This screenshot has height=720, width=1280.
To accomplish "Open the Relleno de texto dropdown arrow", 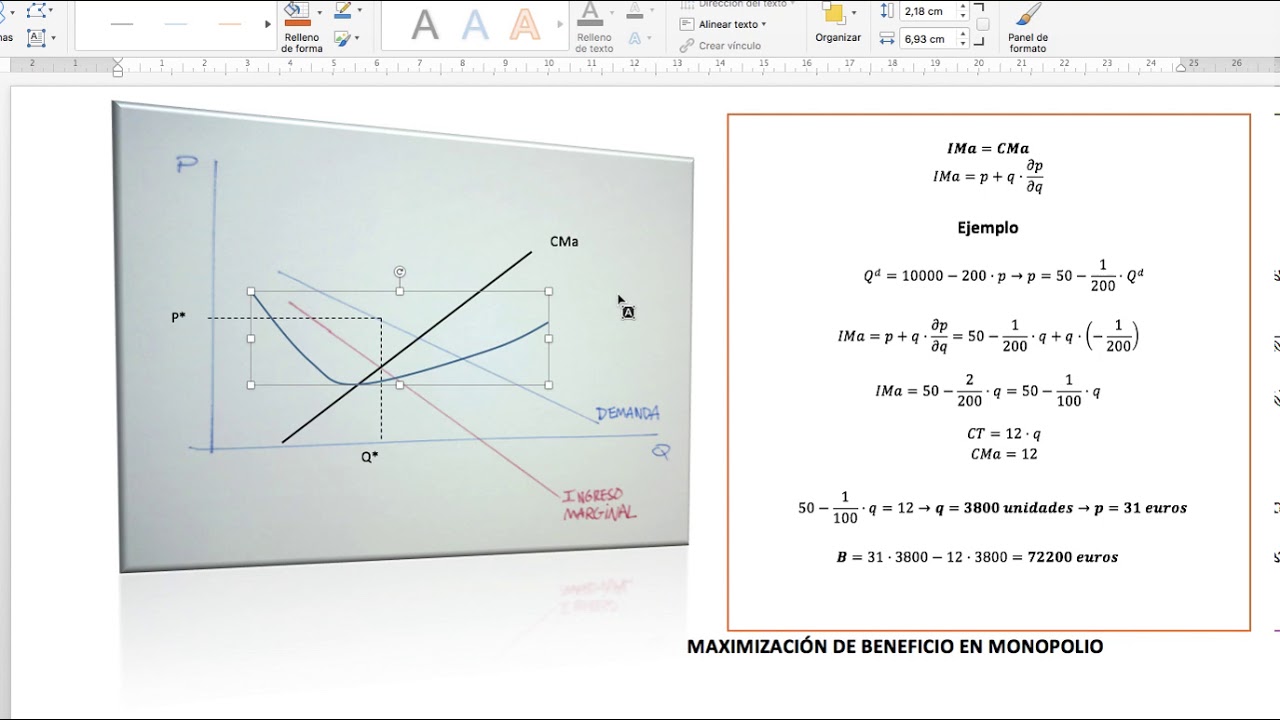I will pyautogui.click(x=610, y=12).
